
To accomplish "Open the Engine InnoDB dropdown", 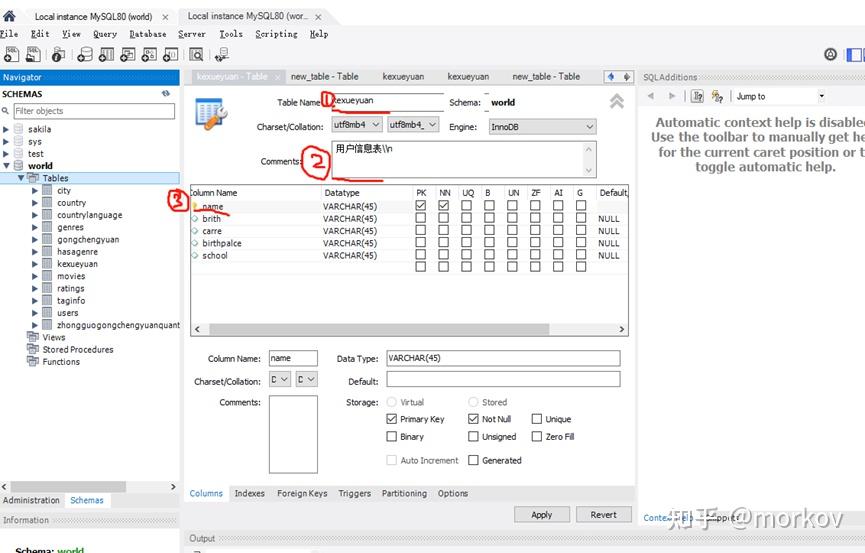I will [542, 127].
